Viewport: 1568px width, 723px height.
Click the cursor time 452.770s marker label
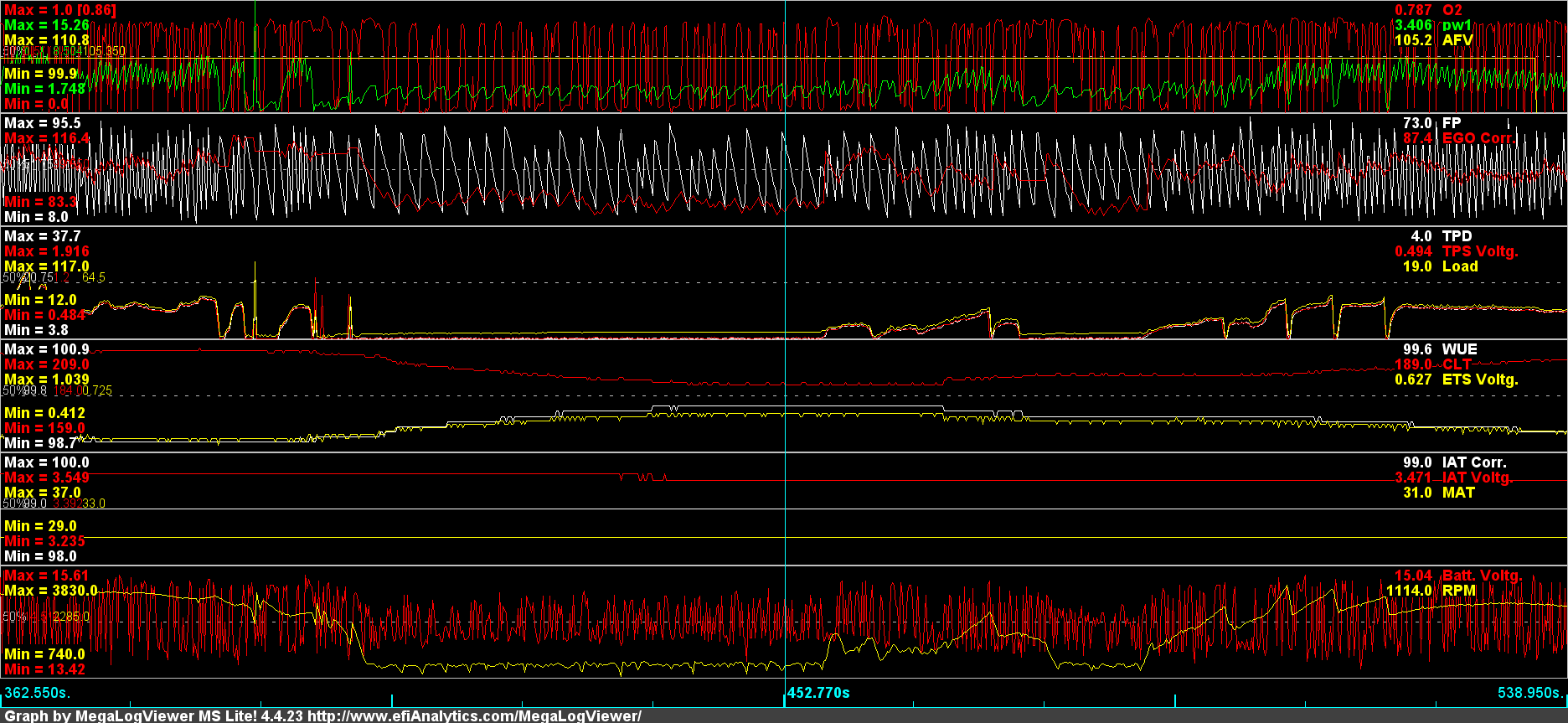point(818,693)
